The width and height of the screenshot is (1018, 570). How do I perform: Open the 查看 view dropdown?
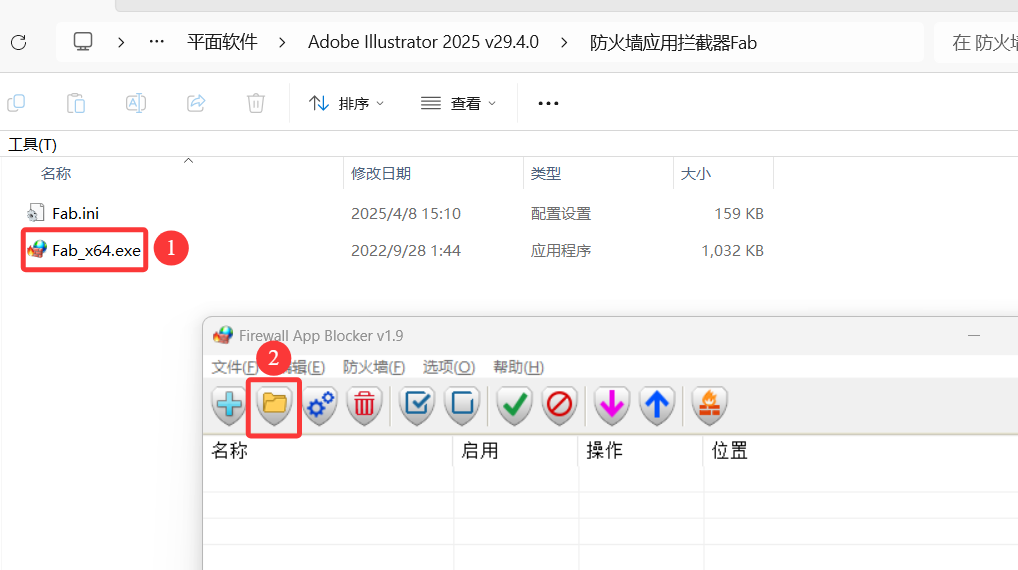pos(458,103)
